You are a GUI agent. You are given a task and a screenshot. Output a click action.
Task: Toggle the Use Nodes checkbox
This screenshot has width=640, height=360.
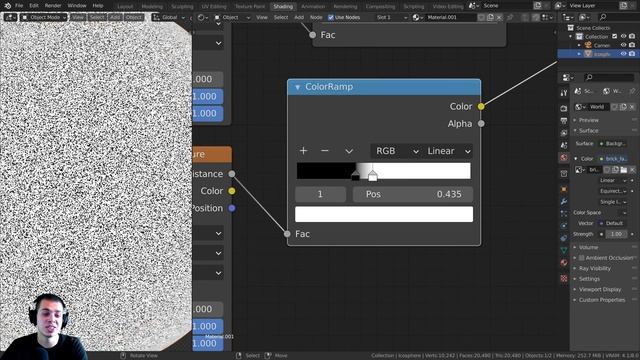coord(331,18)
